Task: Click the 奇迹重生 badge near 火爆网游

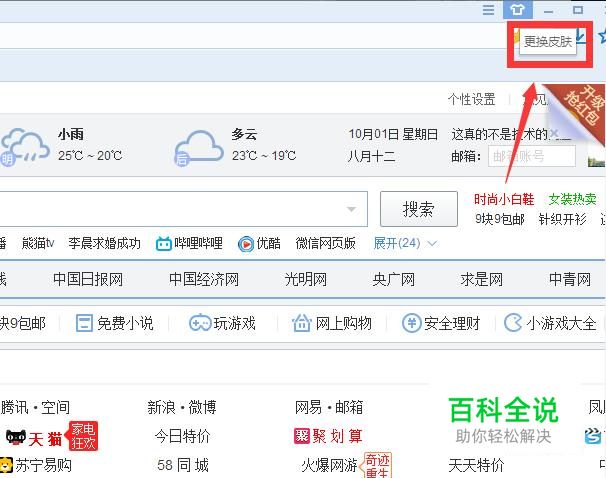Action: (x=376, y=465)
